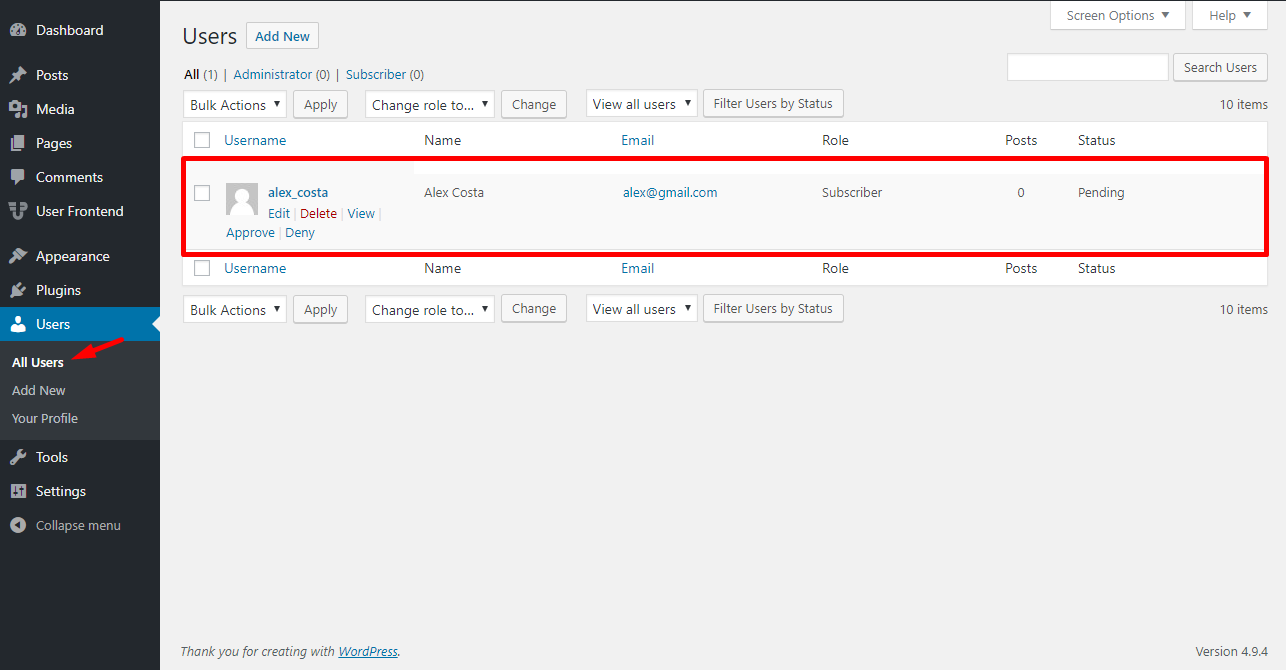Viewport: 1286px width, 670px height.
Task: Click the Settings sliders icon
Action: (18, 491)
